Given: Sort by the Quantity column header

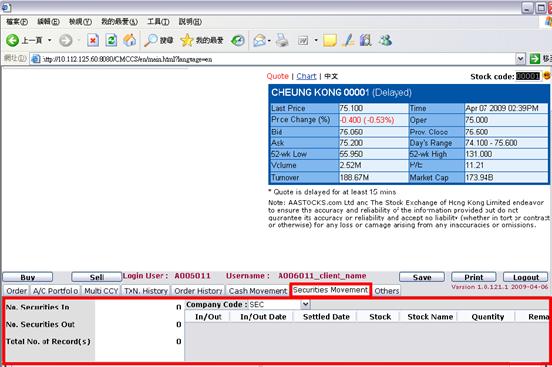Looking at the screenshot, I should [488, 317].
